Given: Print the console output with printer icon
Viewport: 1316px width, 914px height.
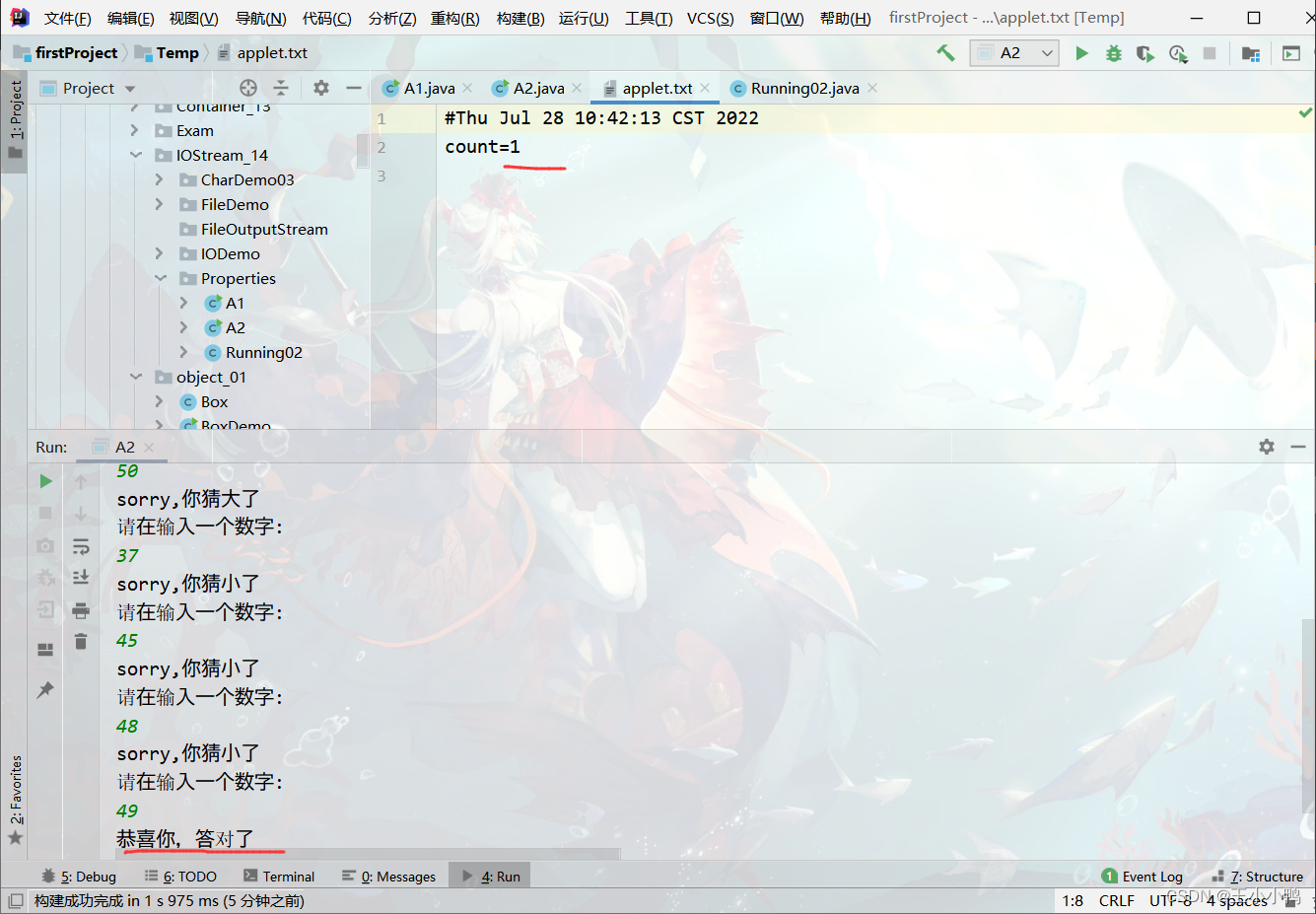Looking at the screenshot, I should point(81,611).
